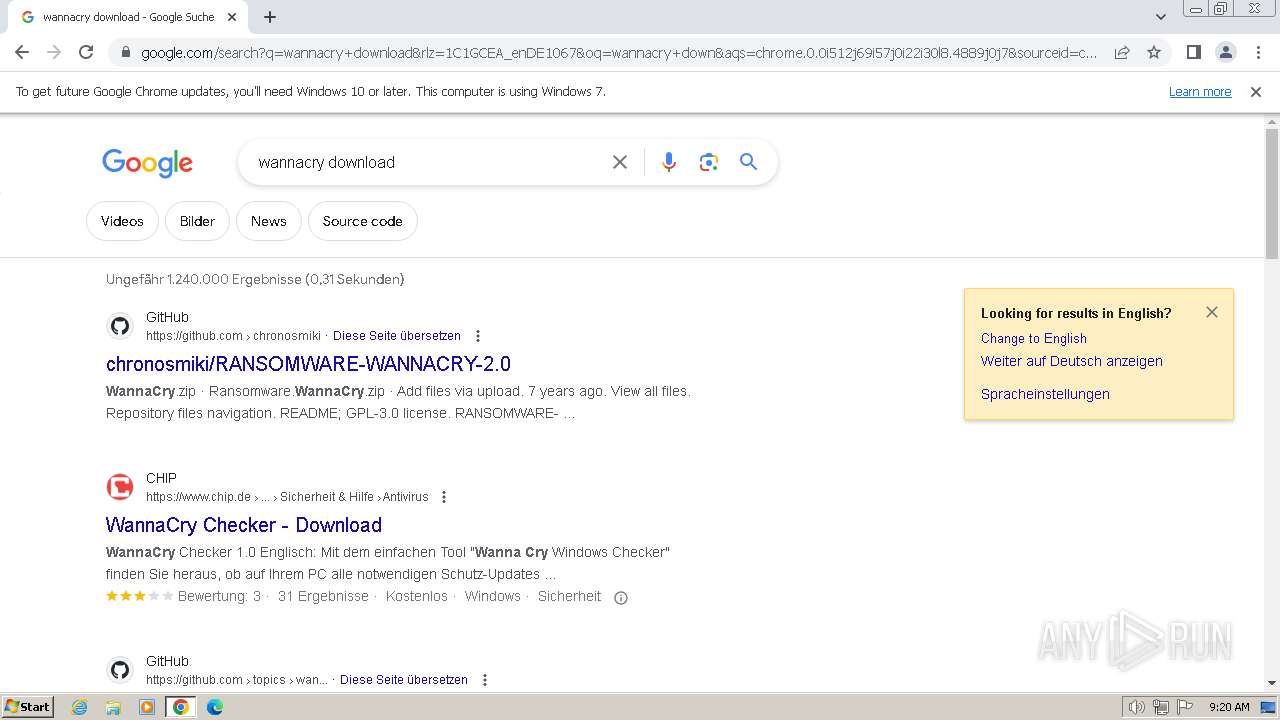Open a new browser tab
Viewport: 1280px width, 720px height.
pos(270,17)
